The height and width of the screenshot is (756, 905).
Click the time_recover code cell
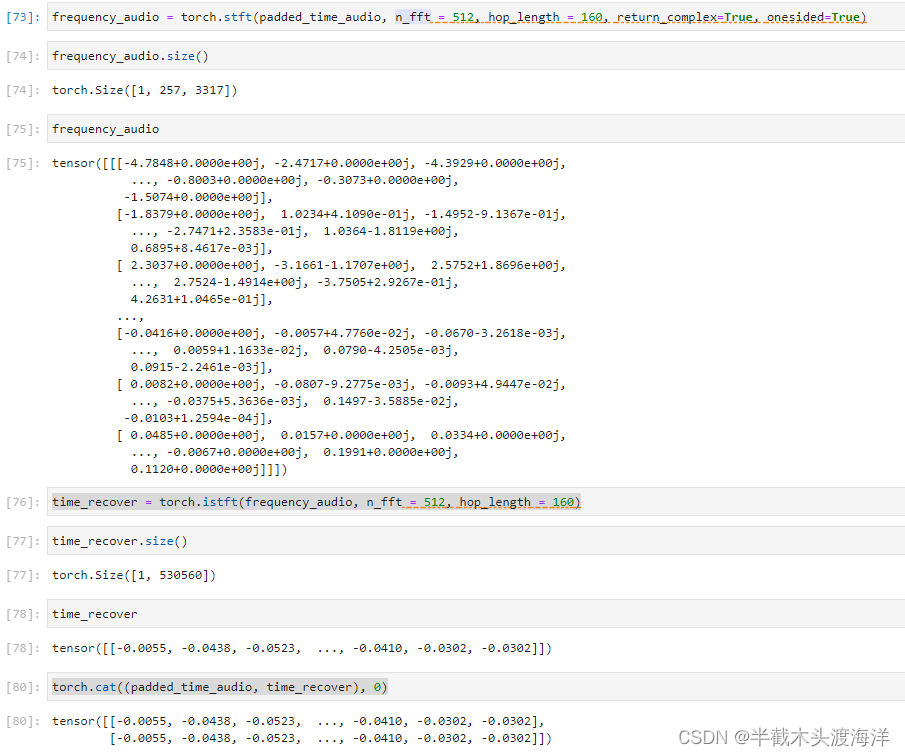[476, 614]
